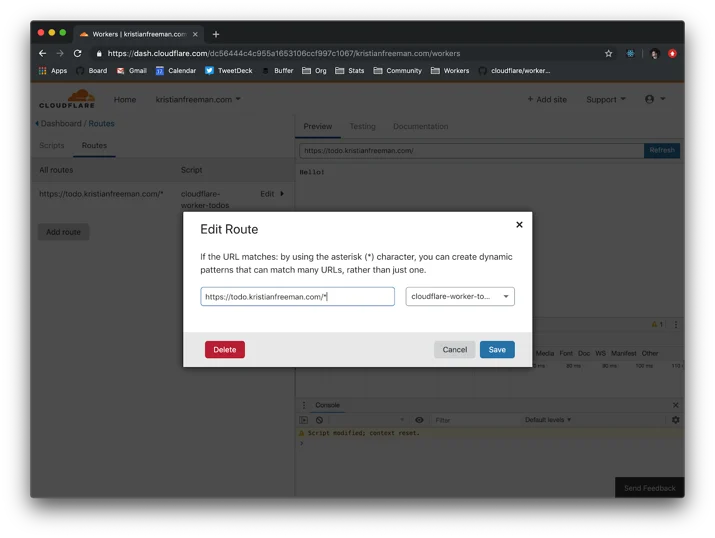Open the Default levels dropdown
Viewport: 715px width, 538px height.
[548, 419]
